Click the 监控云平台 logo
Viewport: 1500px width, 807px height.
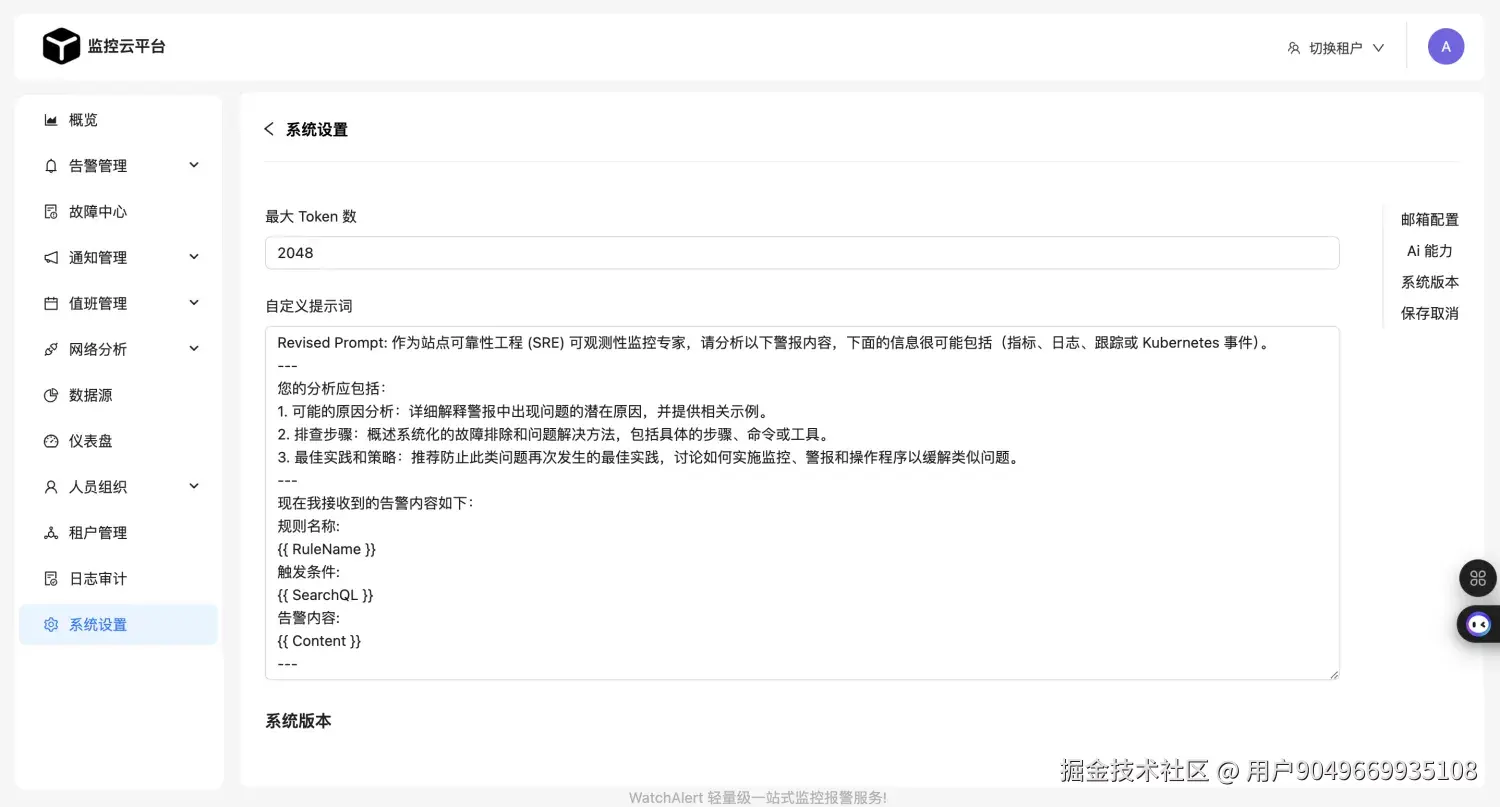(x=104, y=46)
